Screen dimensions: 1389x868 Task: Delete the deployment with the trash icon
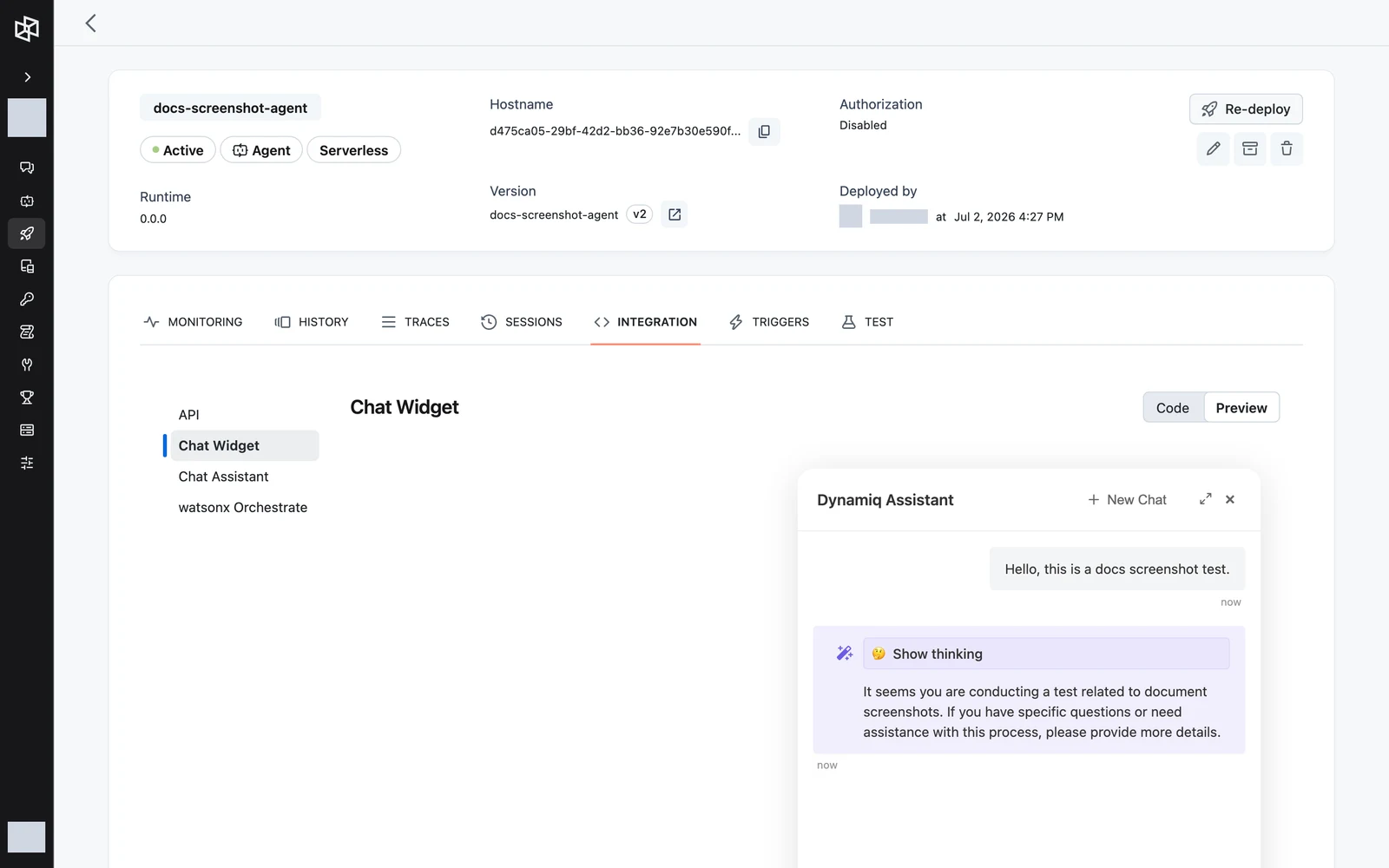click(1287, 149)
